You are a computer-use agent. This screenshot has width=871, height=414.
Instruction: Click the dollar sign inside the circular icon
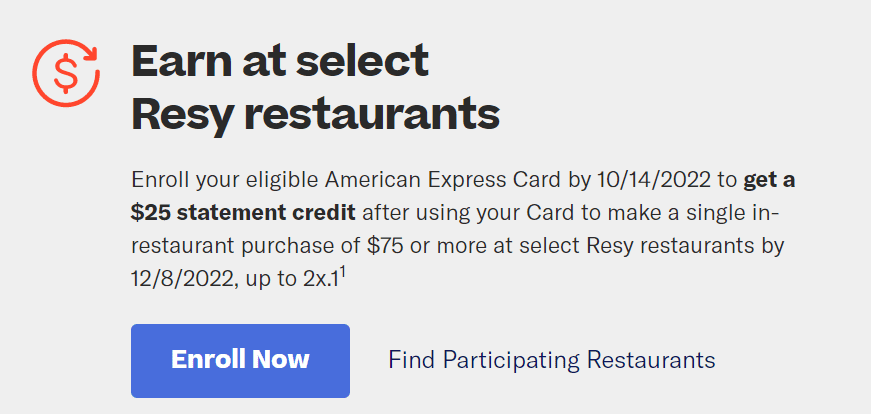[66, 74]
